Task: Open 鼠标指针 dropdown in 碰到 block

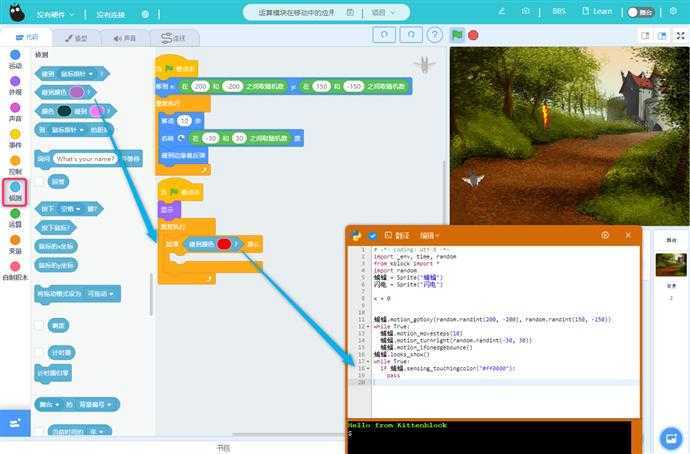Action: click(x=77, y=74)
